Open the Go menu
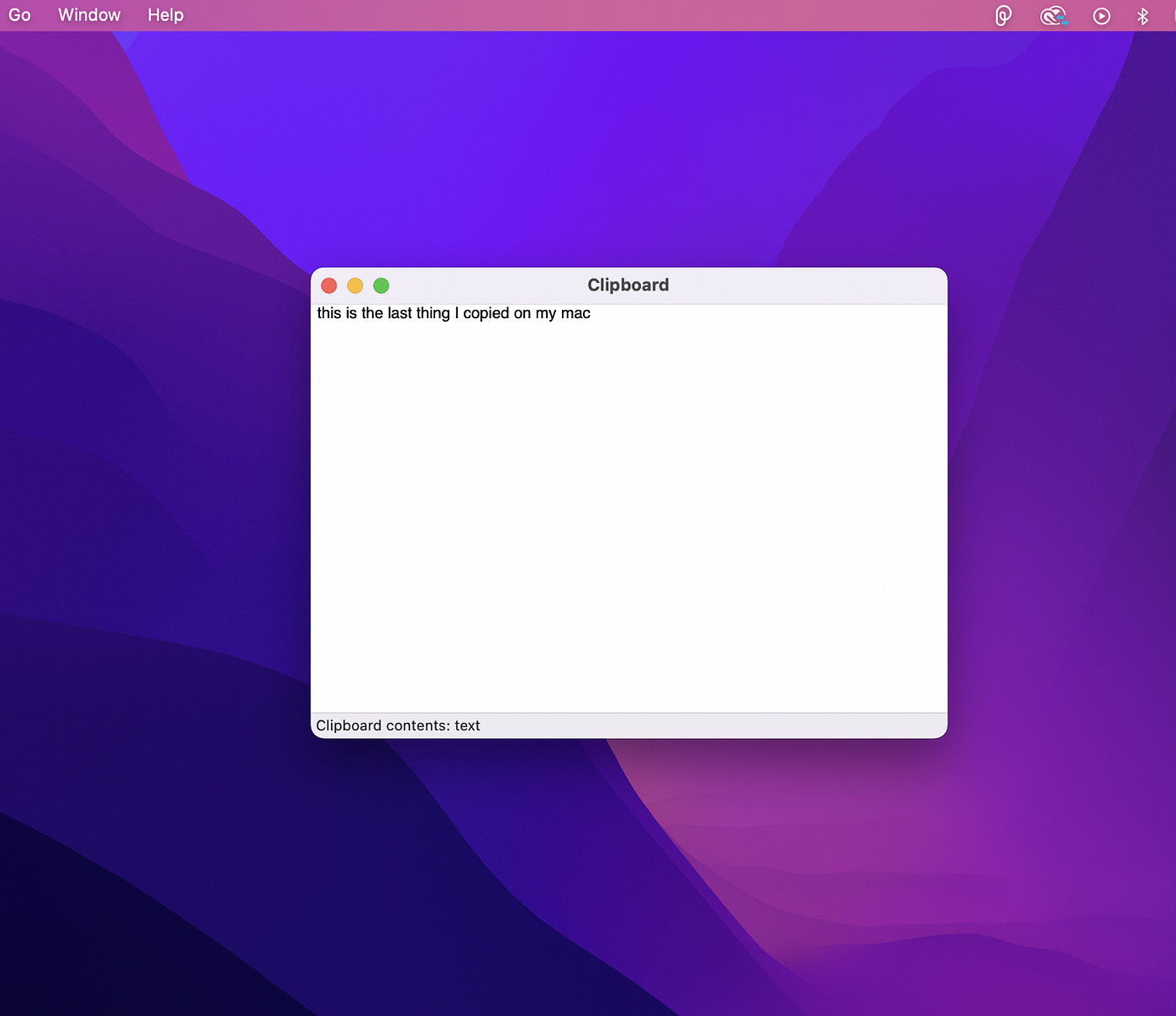1176x1016 pixels. pyautogui.click(x=19, y=15)
